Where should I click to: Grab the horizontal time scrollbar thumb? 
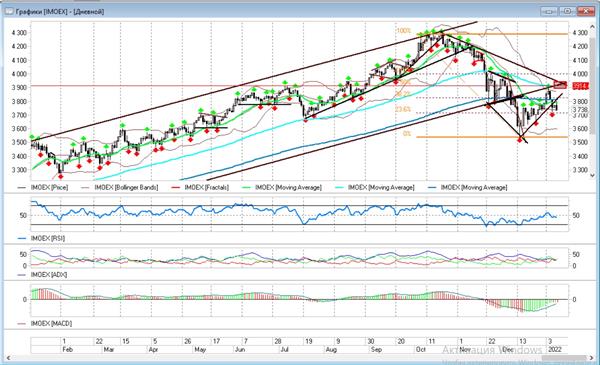point(564,358)
